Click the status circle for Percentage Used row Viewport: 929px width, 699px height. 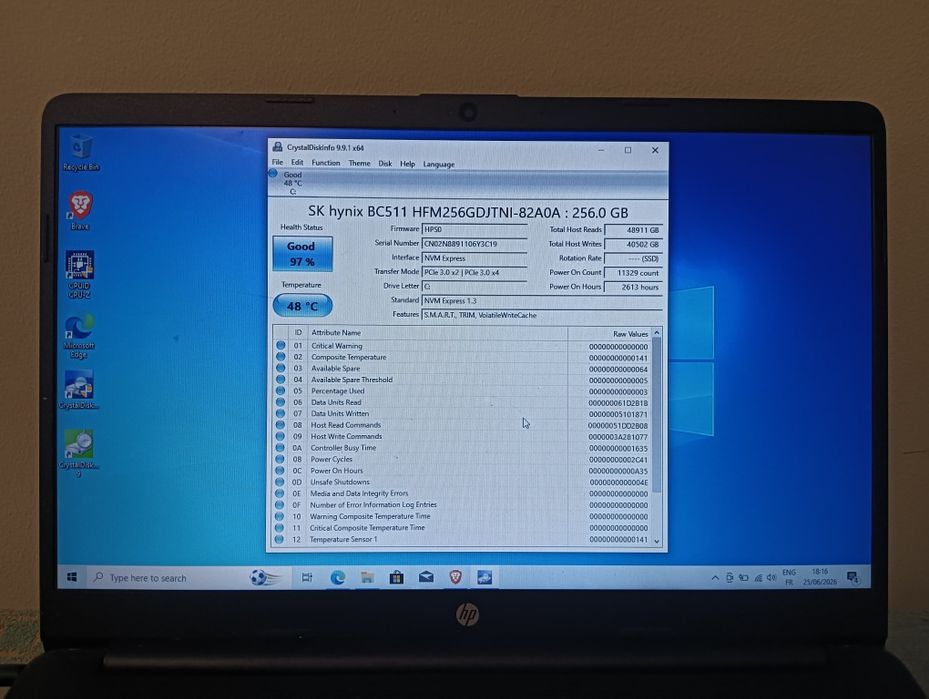pos(280,390)
